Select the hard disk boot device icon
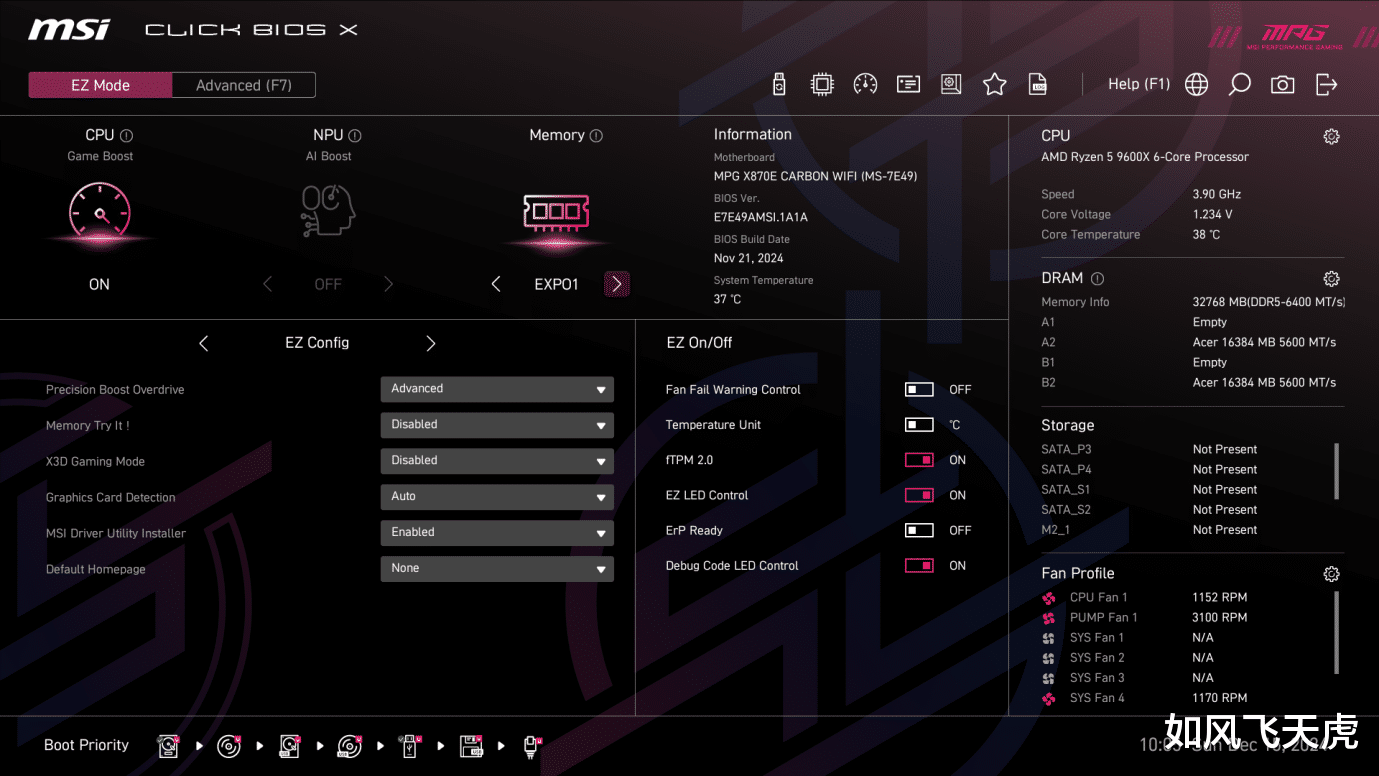This screenshot has width=1379, height=776. pyautogui.click(x=168, y=746)
